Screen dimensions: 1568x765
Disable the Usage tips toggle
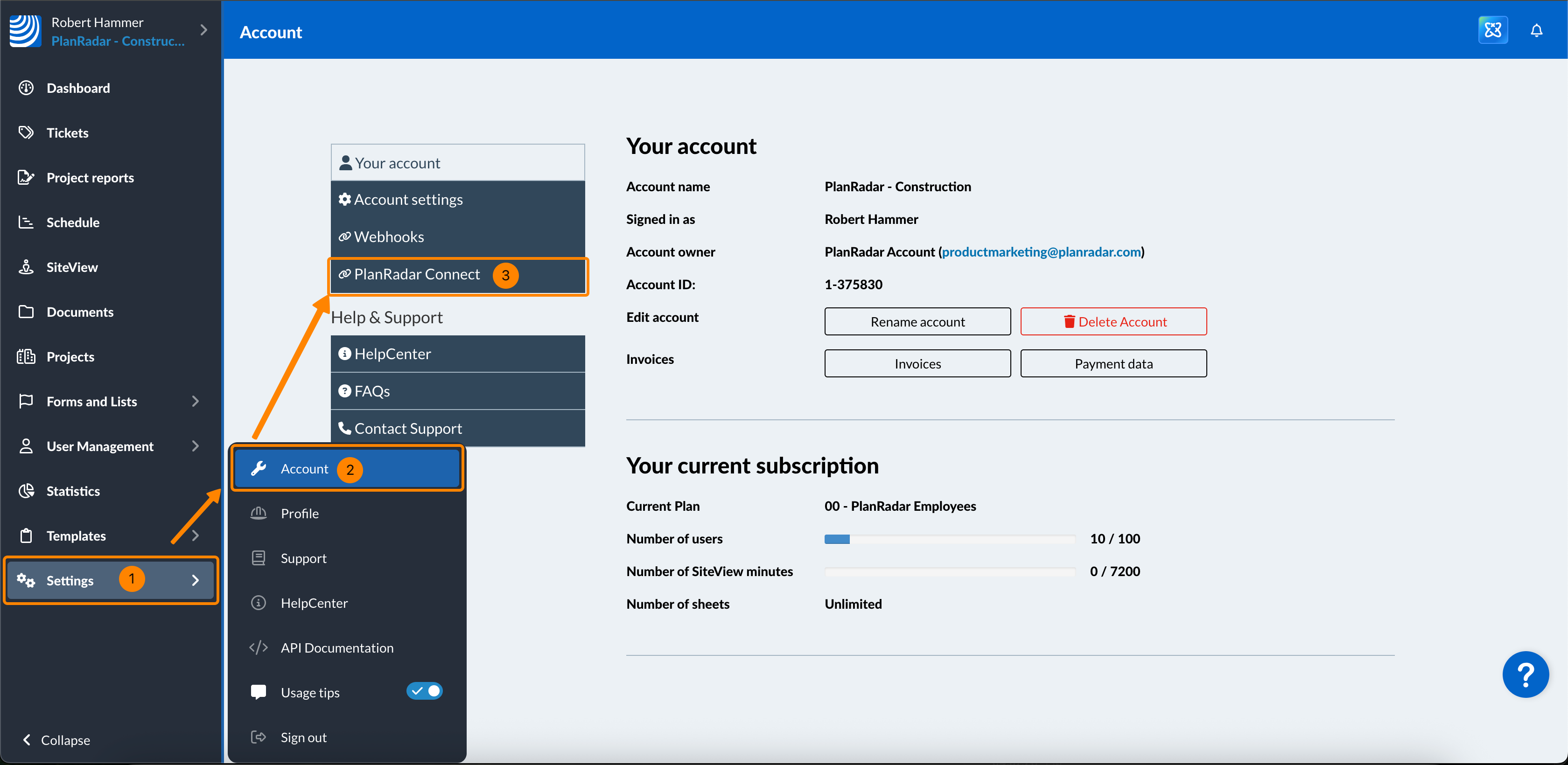tap(424, 691)
